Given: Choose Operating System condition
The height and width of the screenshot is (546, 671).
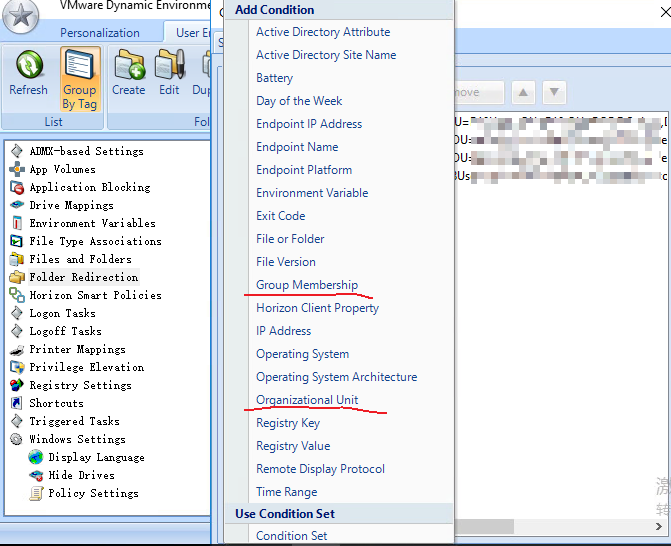Looking at the screenshot, I should (x=303, y=354).
